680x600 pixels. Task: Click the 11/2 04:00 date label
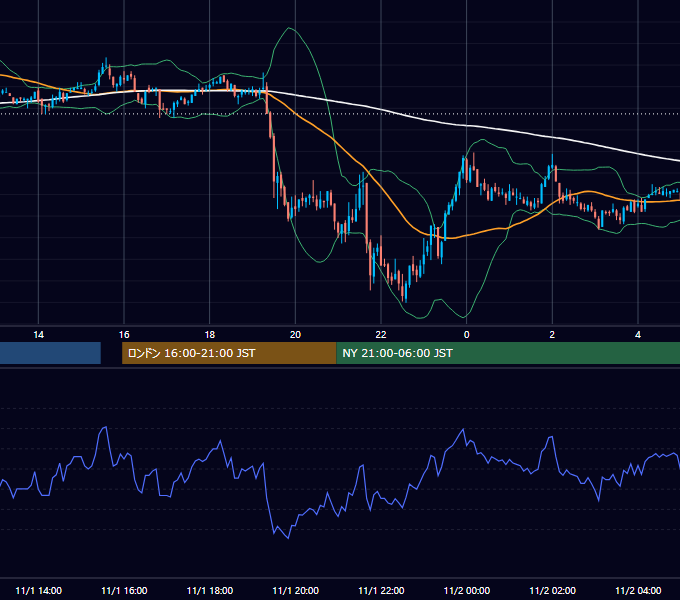pyautogui.click(x=638, y=590)
